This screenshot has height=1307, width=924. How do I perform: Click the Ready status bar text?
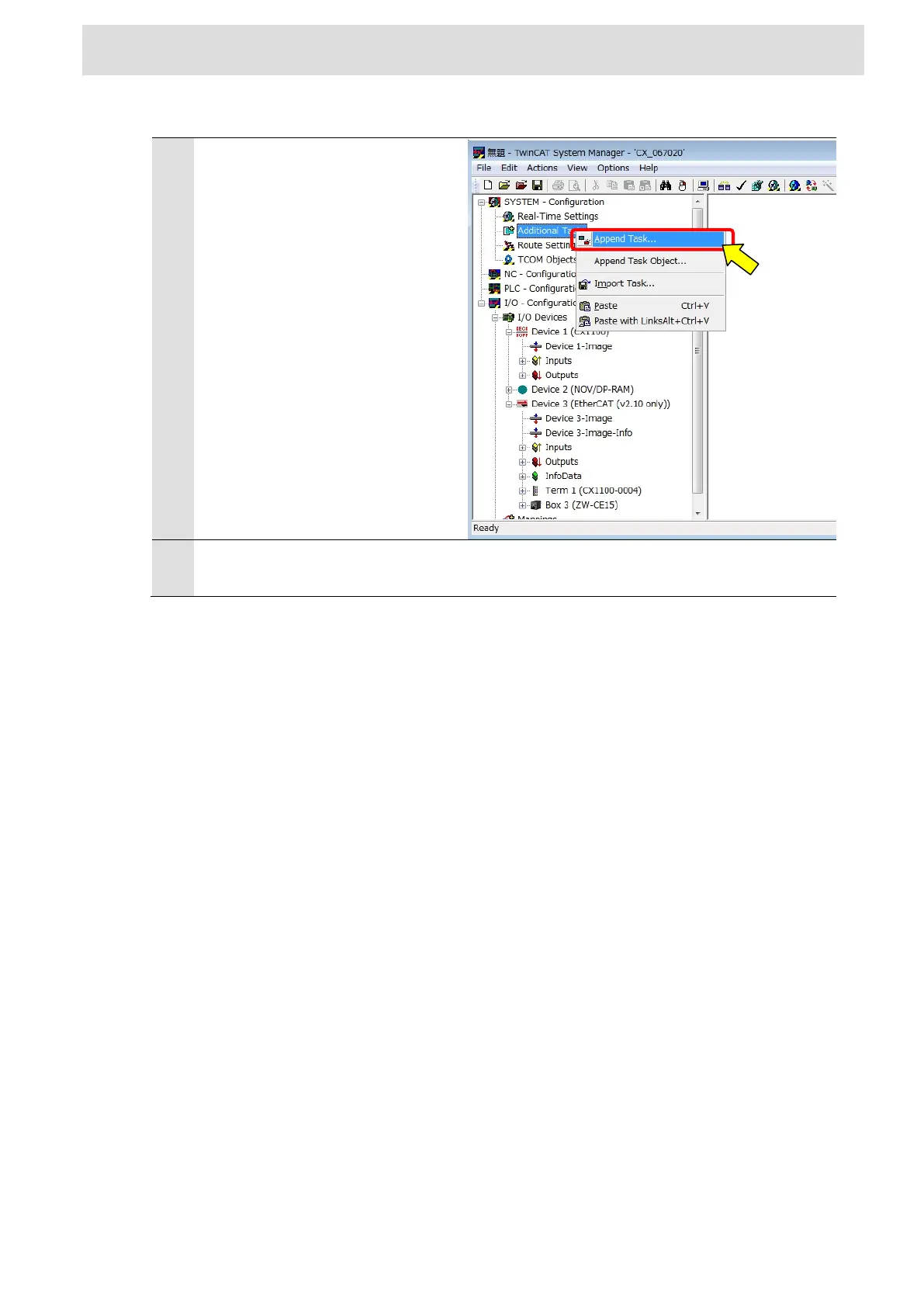[486, 529]
